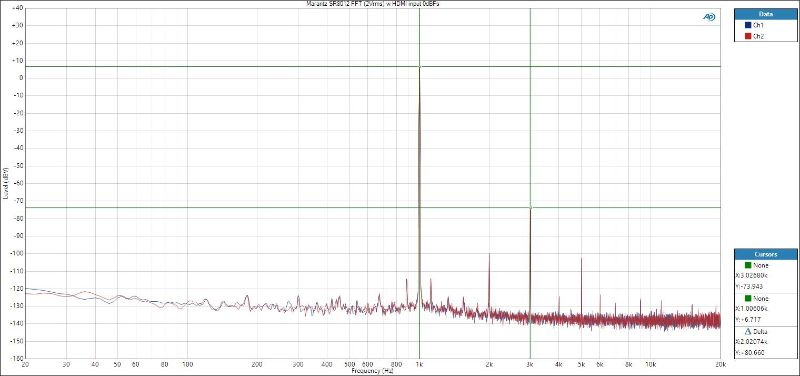Click the Frequency (Hz) axis label

372,371
